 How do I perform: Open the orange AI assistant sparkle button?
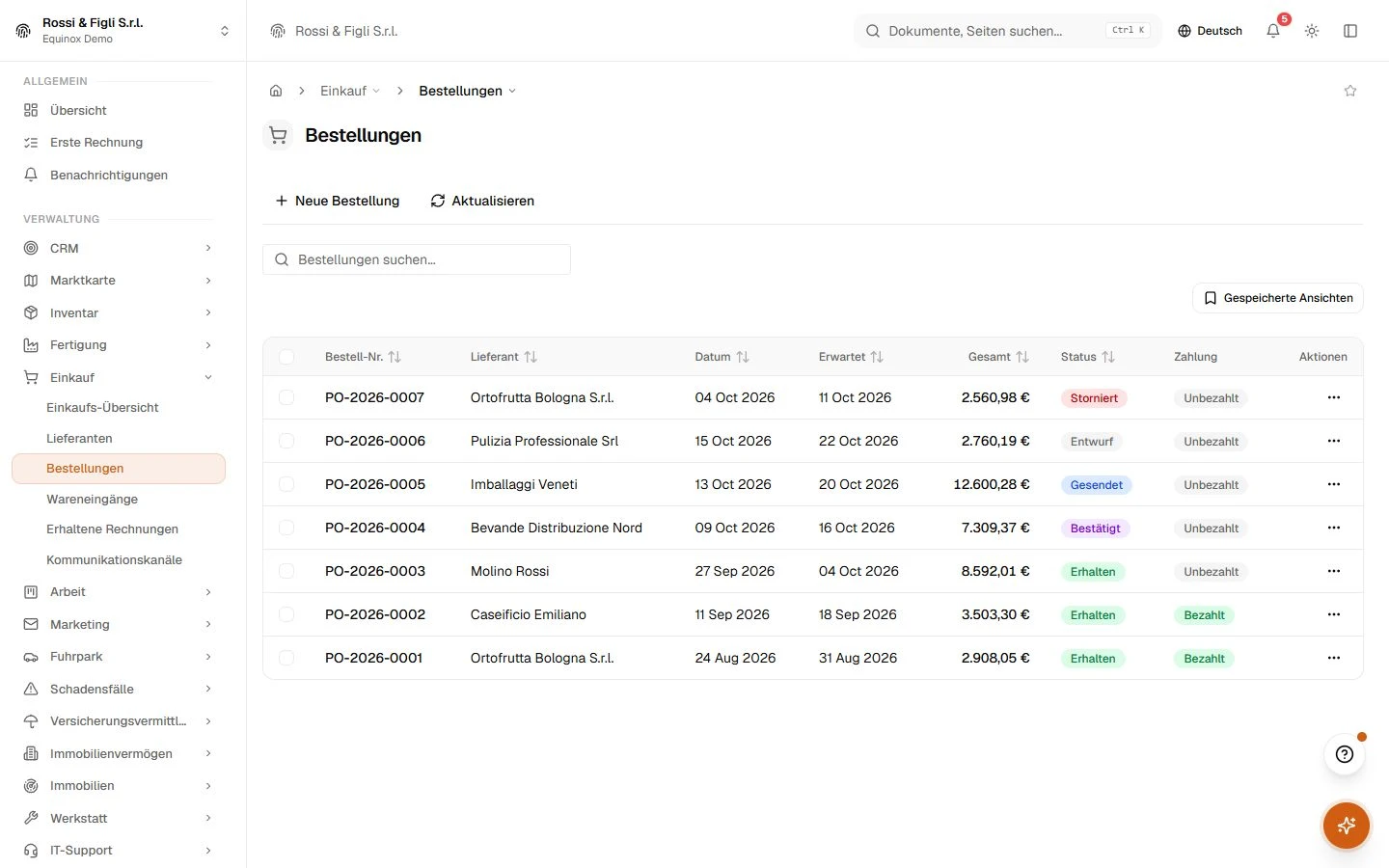point(1347,826)
